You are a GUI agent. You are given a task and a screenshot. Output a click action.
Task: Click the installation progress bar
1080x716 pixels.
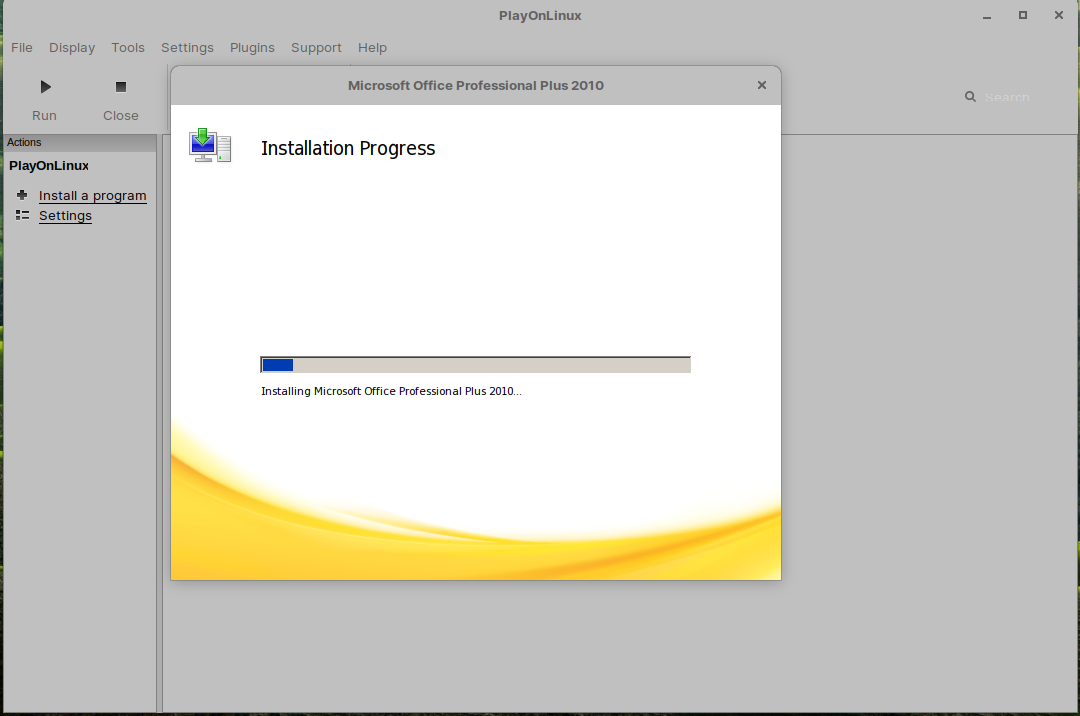tap(475, 365)
